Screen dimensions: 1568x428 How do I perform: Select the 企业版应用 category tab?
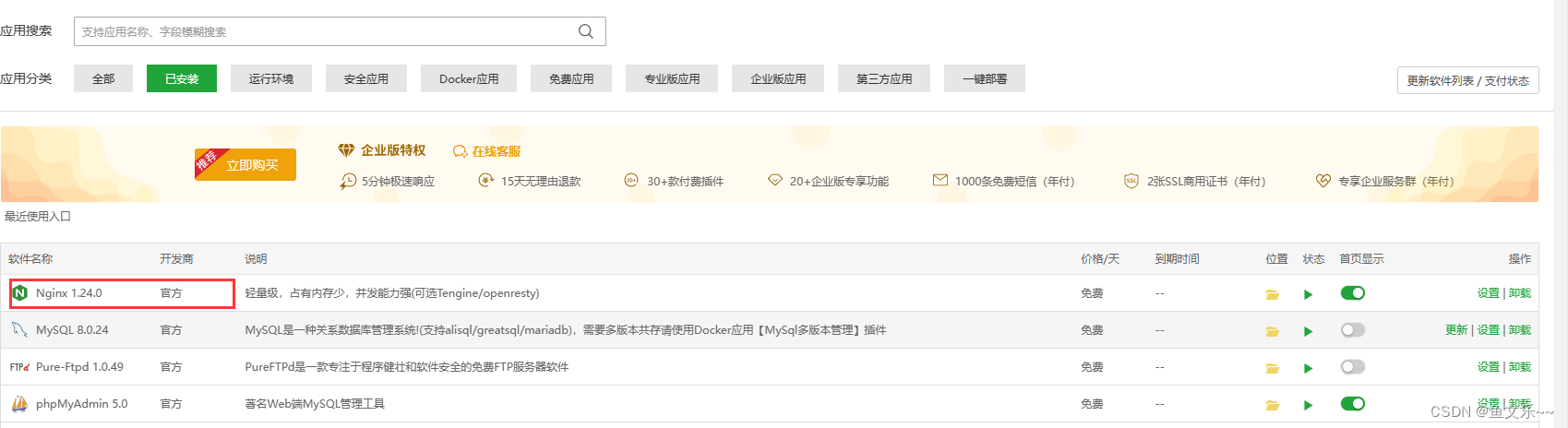(778, 78)
